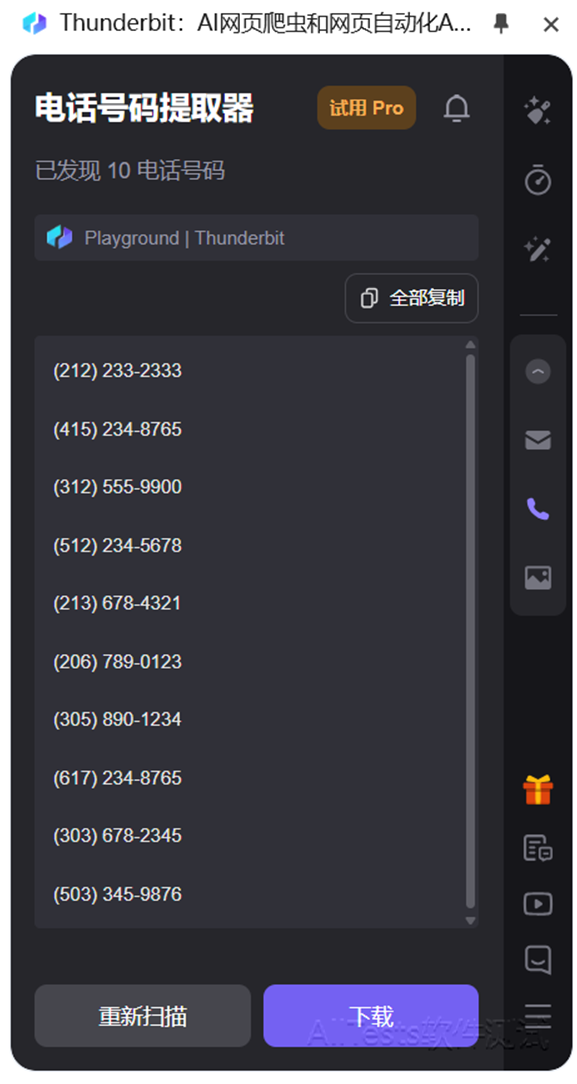Click the 下载 download button

coord(370,1016)
